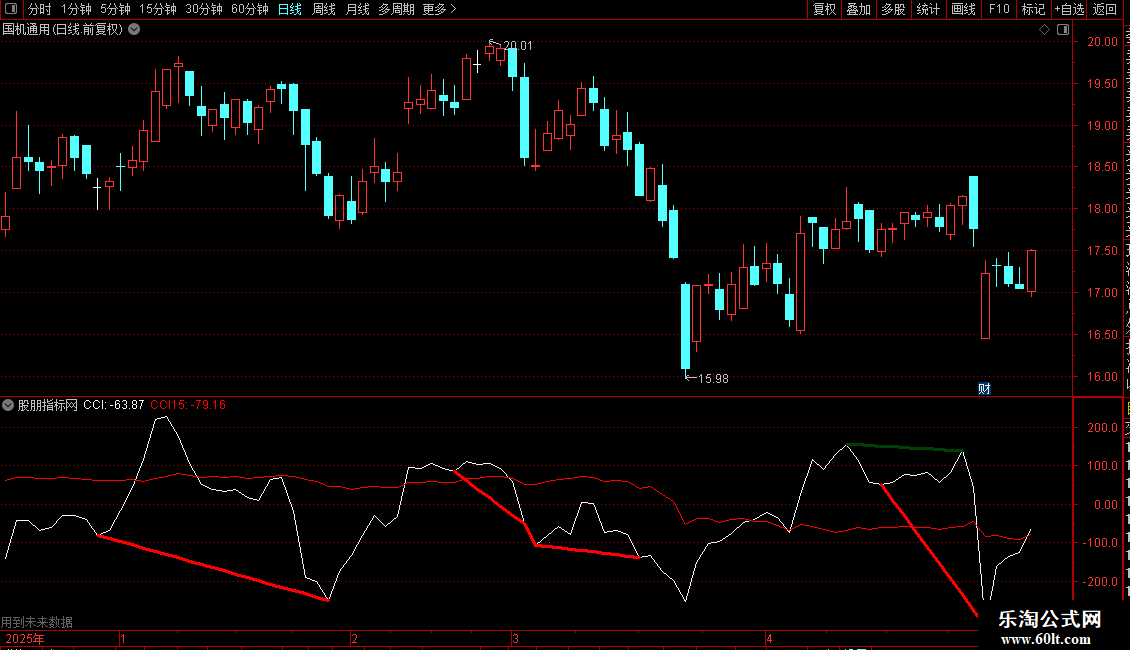Click the 复权 button
This screenshot has width=1130, height=650.
tap(824, 9)
